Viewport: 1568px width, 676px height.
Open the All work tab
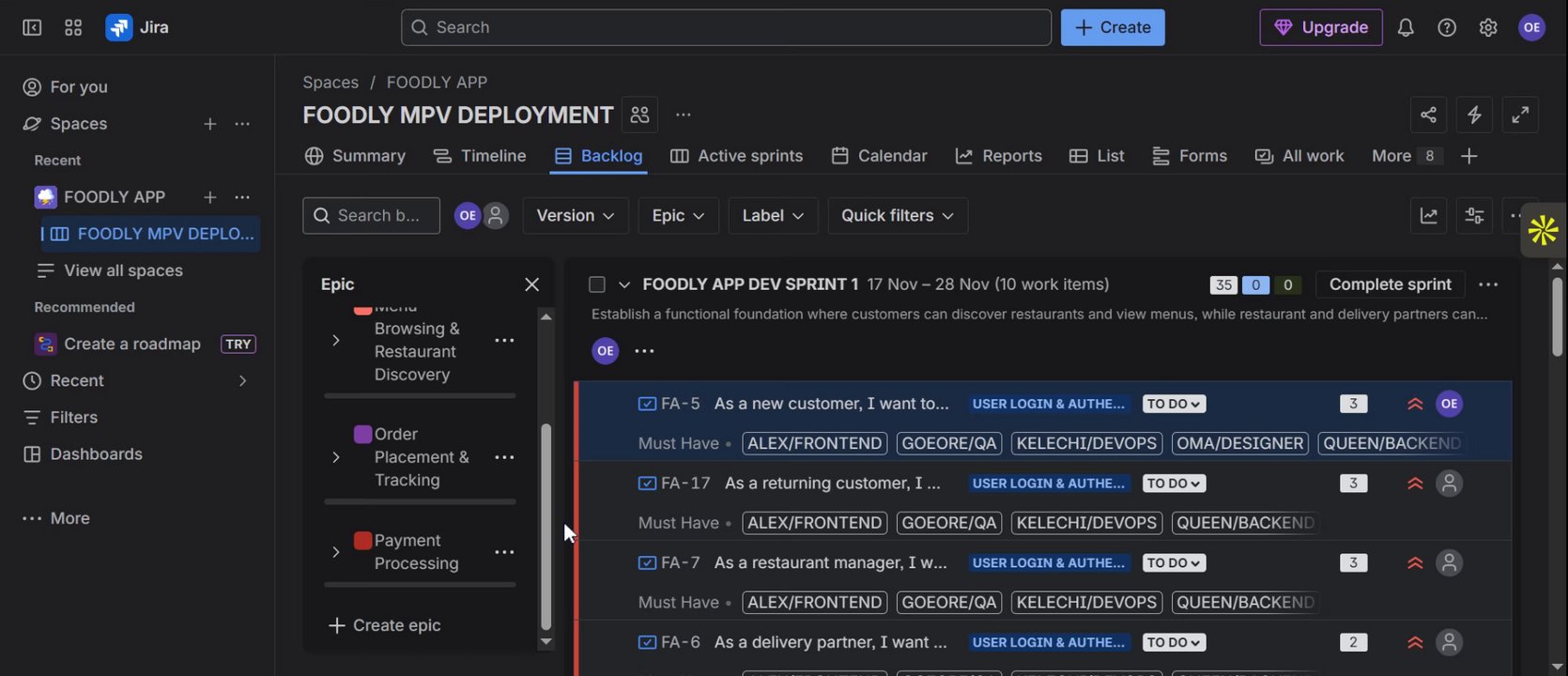pyautogui.click(x=1299, y=156)
